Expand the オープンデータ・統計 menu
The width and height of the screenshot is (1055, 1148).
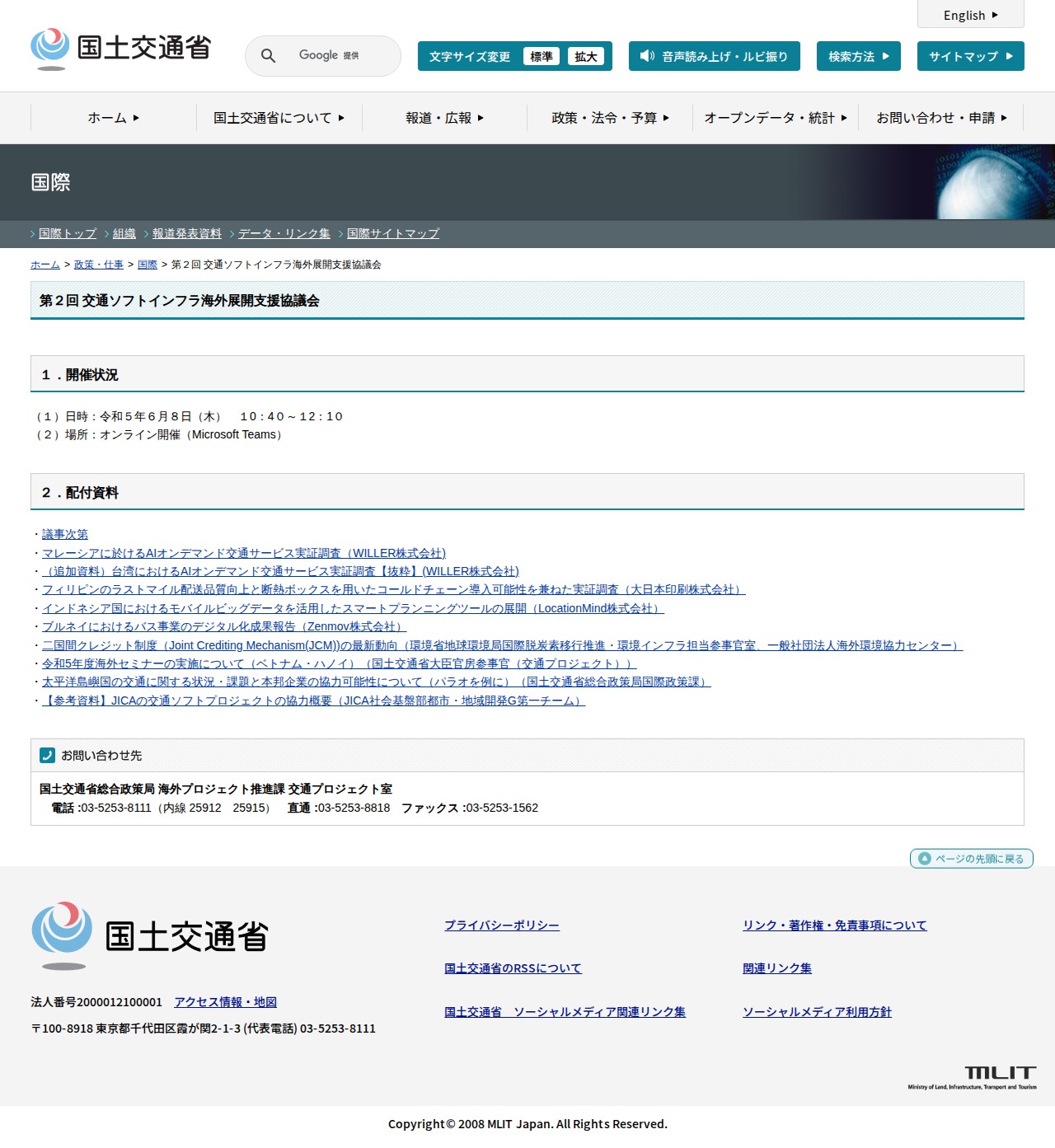(776, 118)
